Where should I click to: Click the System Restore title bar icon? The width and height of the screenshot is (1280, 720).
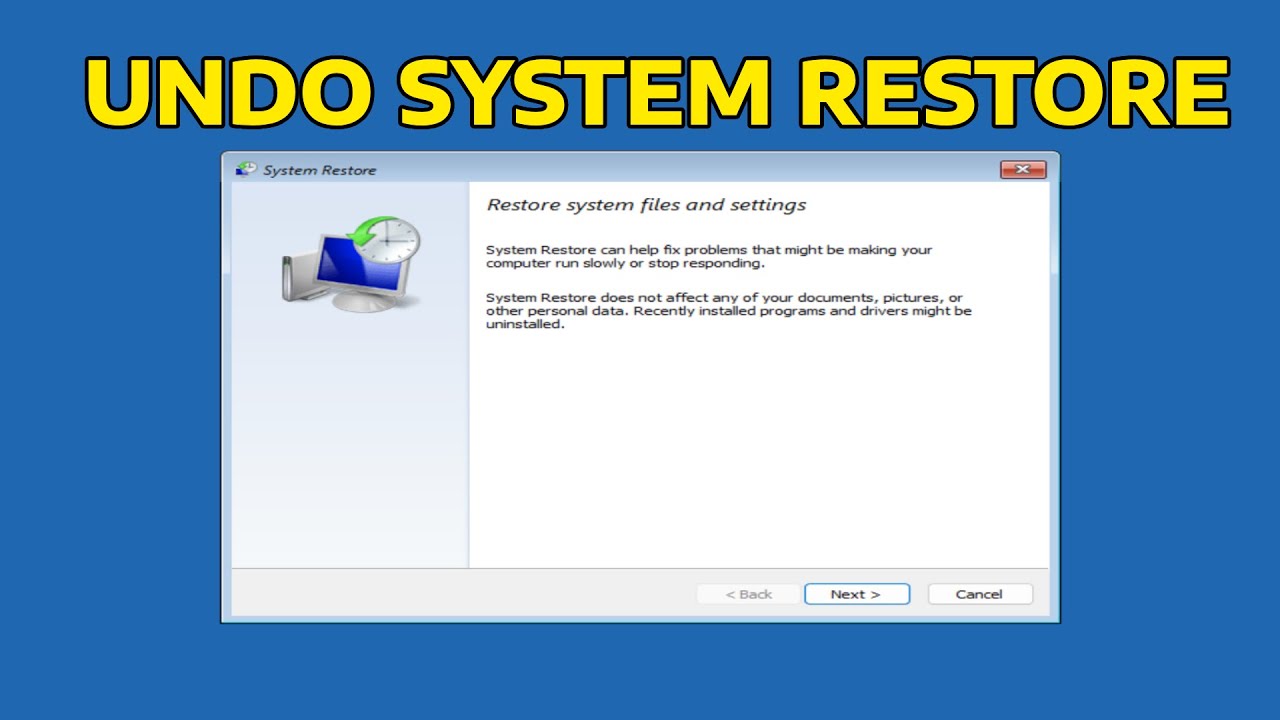point(245,170)
